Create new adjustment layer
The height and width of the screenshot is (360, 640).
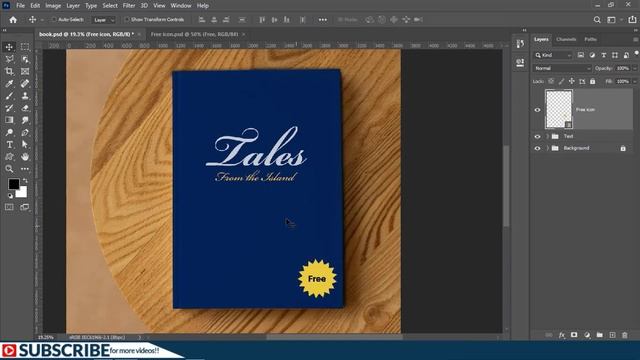587,335
